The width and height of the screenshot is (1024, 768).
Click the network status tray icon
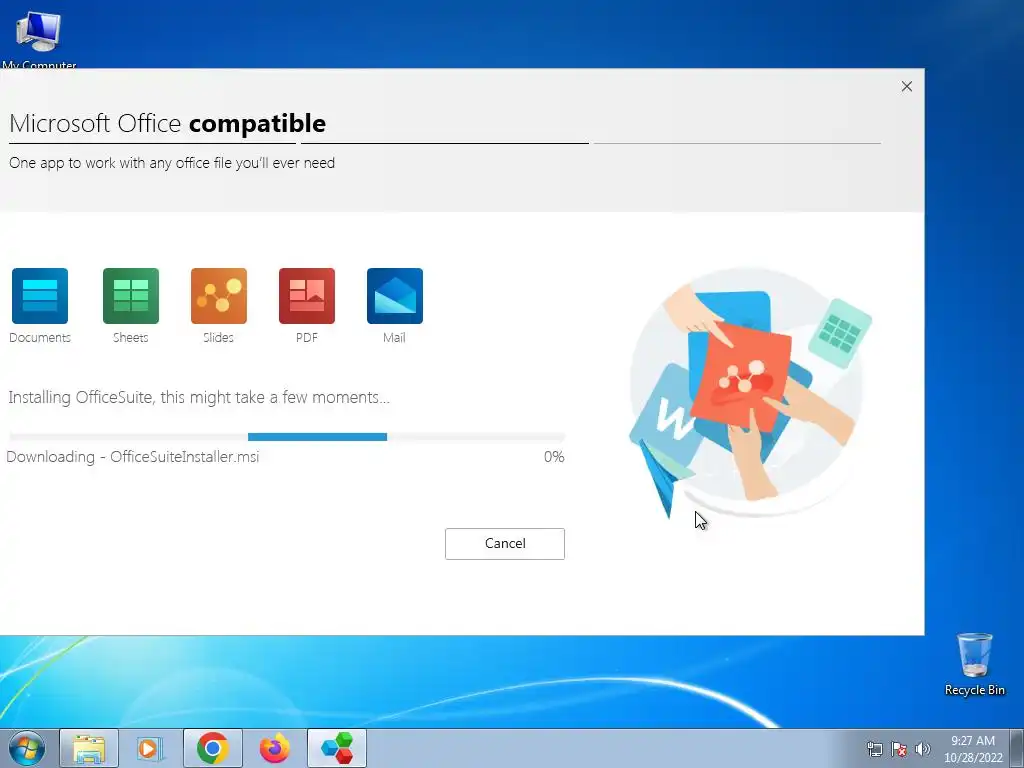click(874, 749)
